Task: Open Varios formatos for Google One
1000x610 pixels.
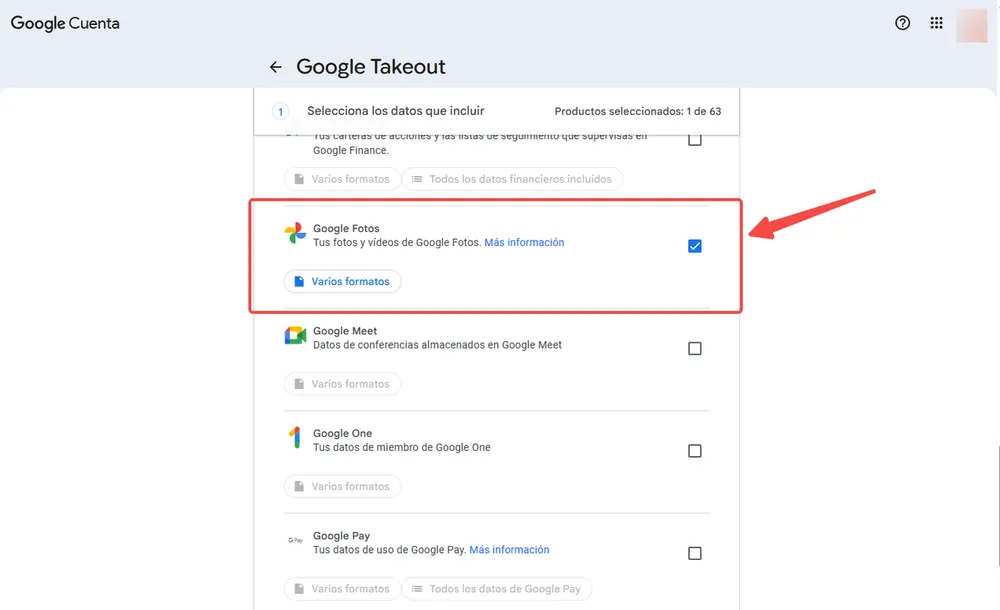Action: coord(342,486)
